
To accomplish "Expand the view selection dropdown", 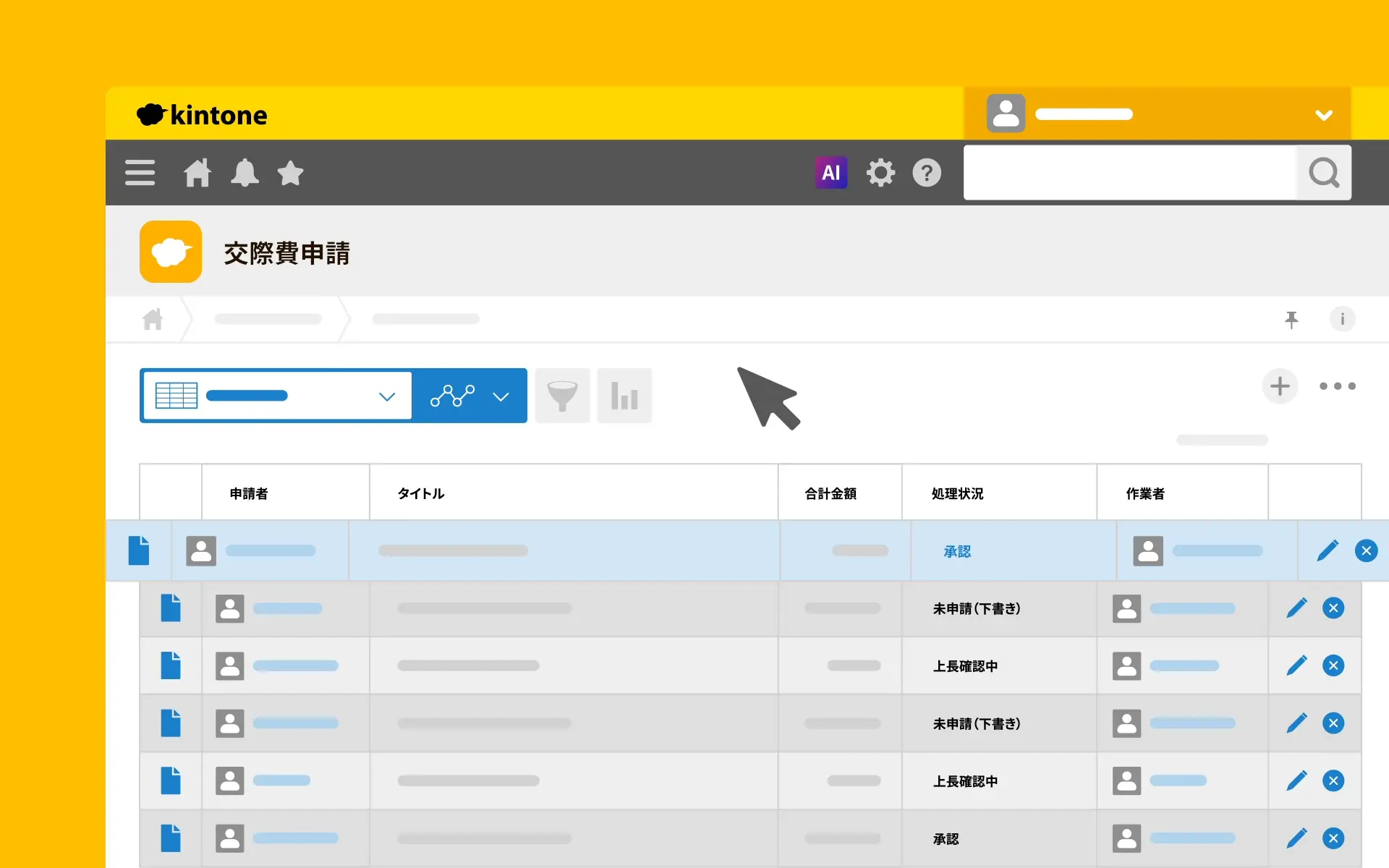I will coord(387,396).
